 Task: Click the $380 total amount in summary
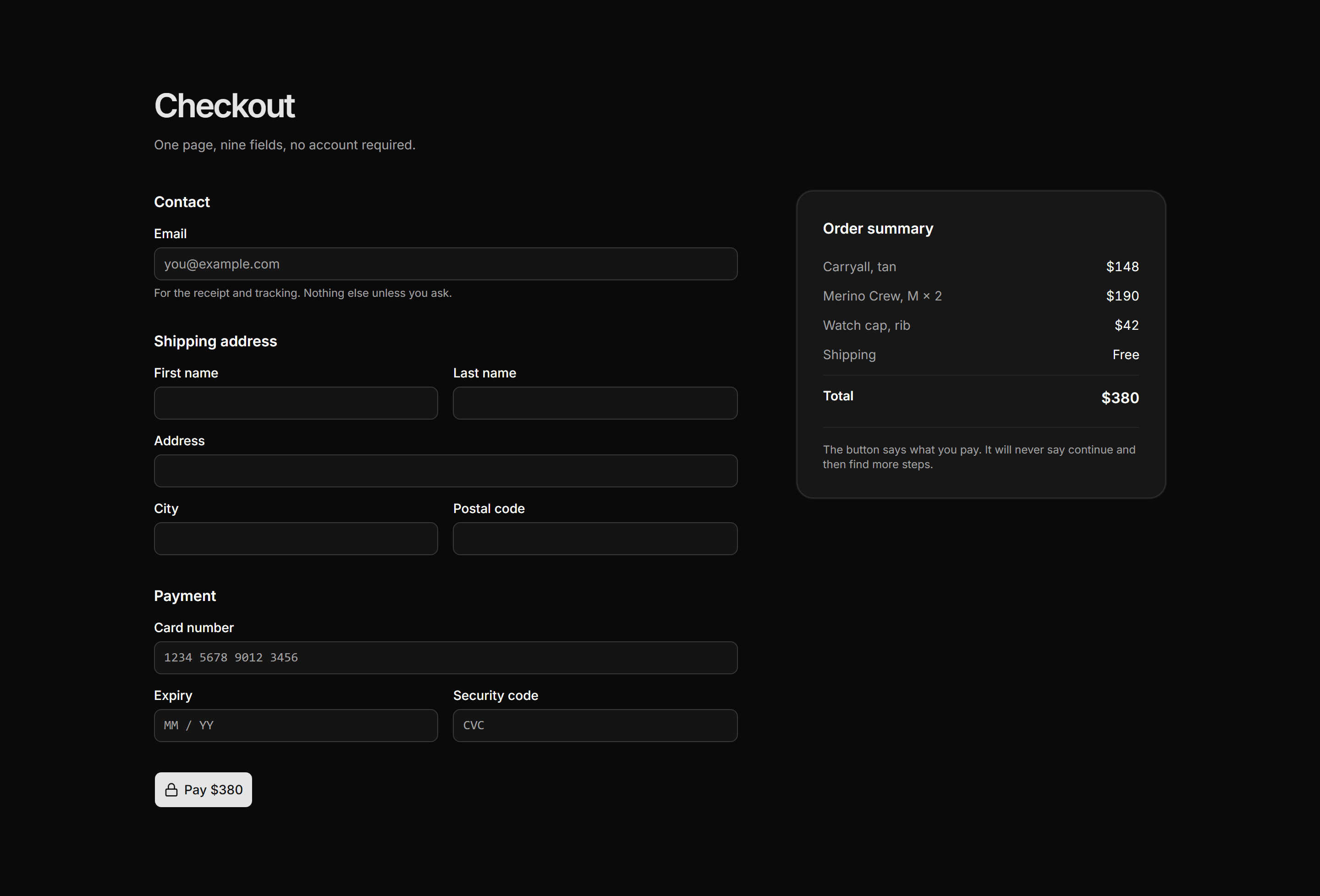pos(1120,398)
